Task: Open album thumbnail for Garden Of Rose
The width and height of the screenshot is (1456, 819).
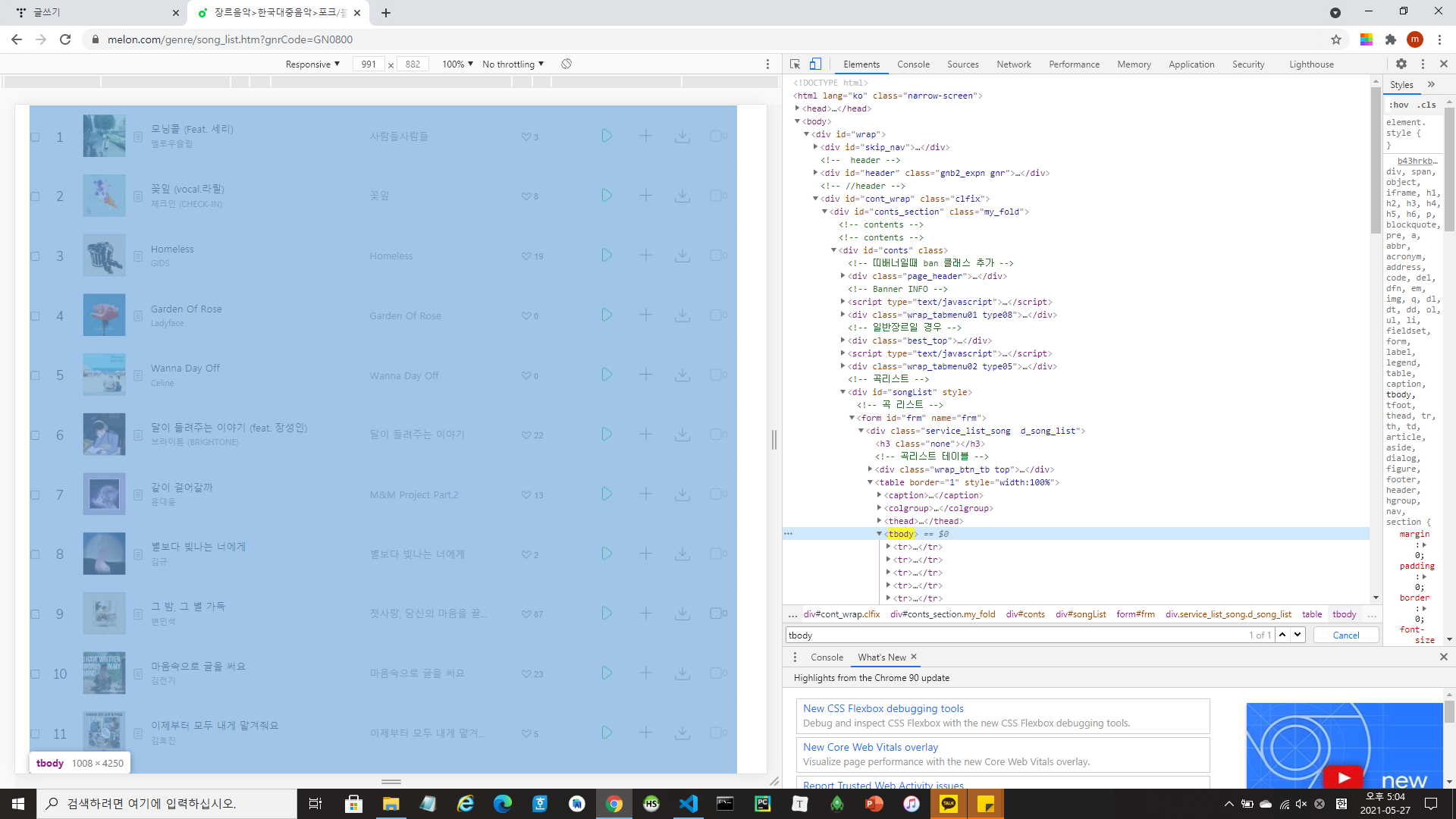Action: (x=104, y=315)
